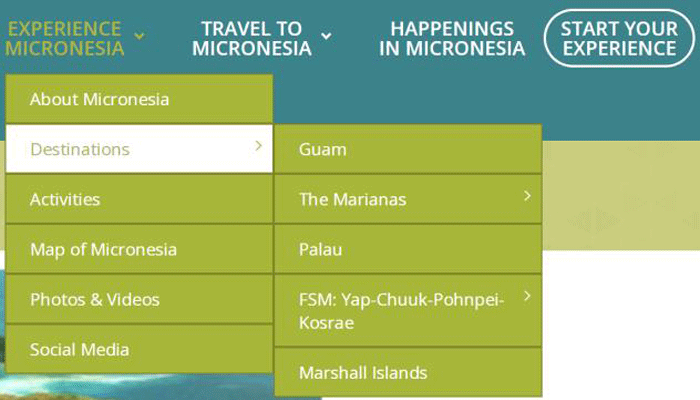This screenshot has height=400, width=700.
Task: Select Destinations menu item
Action: [x=139, y=149]
